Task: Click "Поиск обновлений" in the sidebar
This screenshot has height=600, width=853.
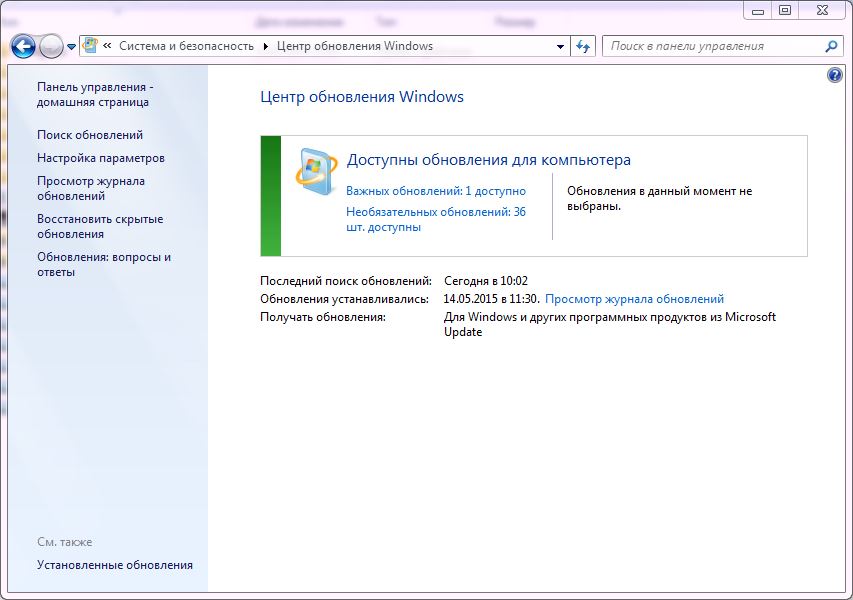Action: pos(90,134)
